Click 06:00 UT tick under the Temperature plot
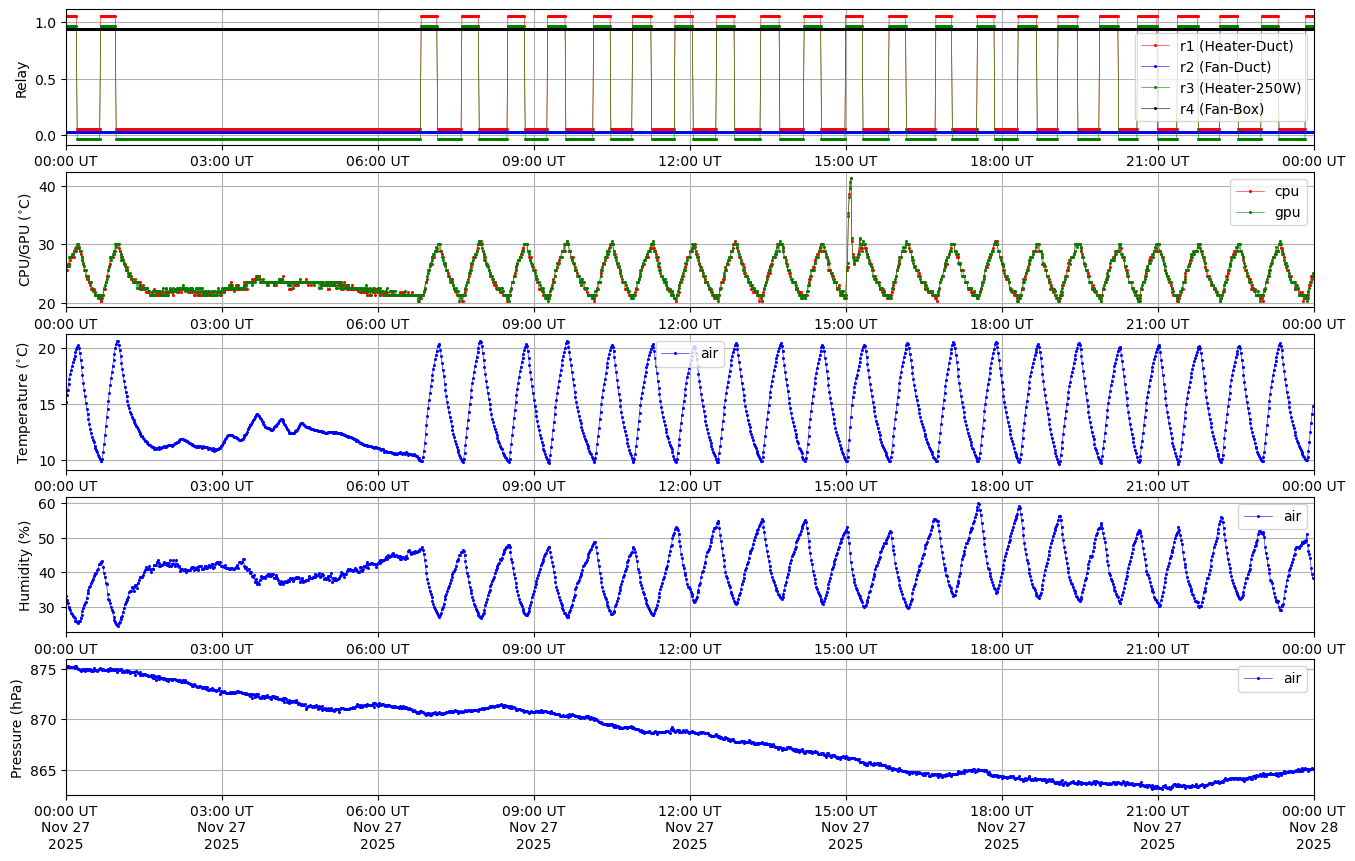The width and height of the screenshot is (1355, 861). tap(378, 484)
